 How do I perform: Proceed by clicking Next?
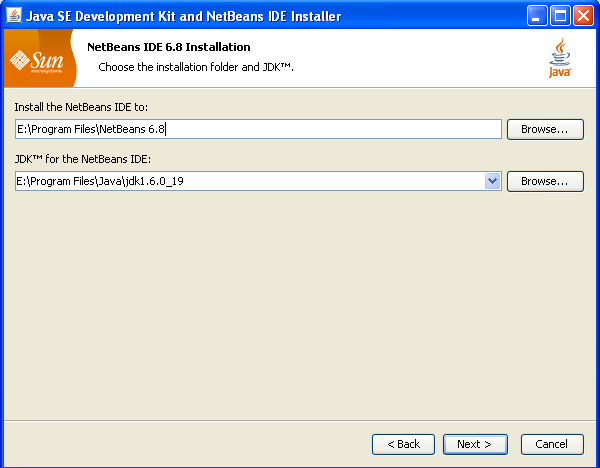click(474, 443)
